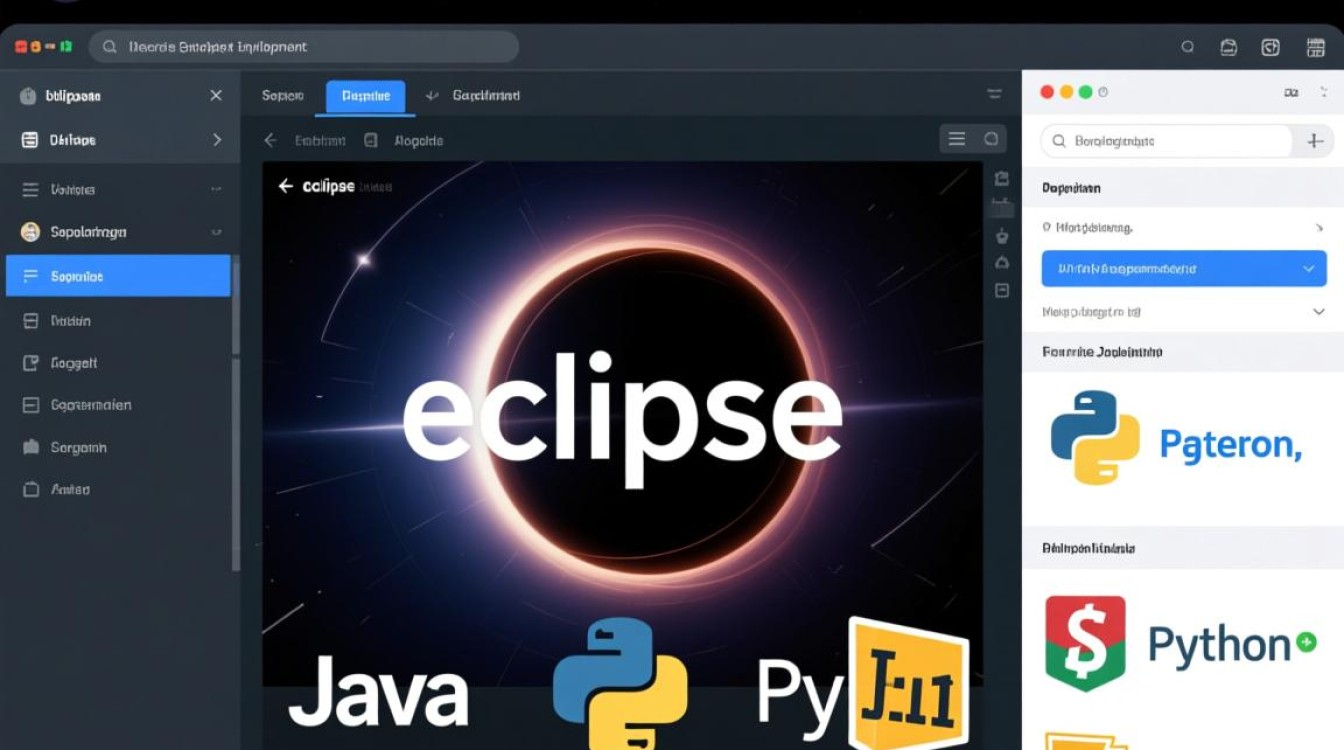The height and width of the screenshot is (750, 1344).
Task: Click the bottom square icon in the vertical strip
Action: [1002, 291]
